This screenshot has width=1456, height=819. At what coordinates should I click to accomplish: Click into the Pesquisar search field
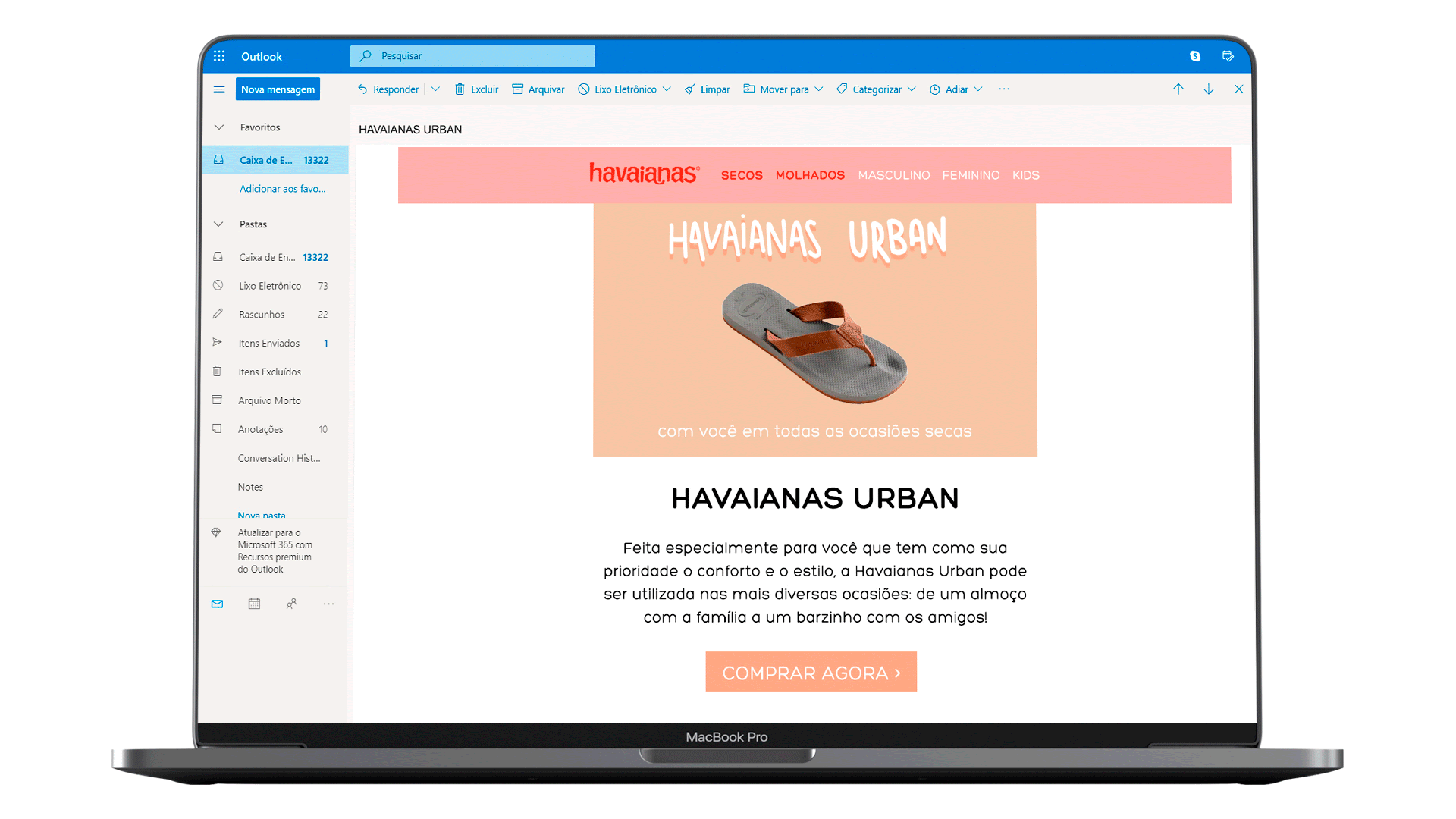point(472,56)
